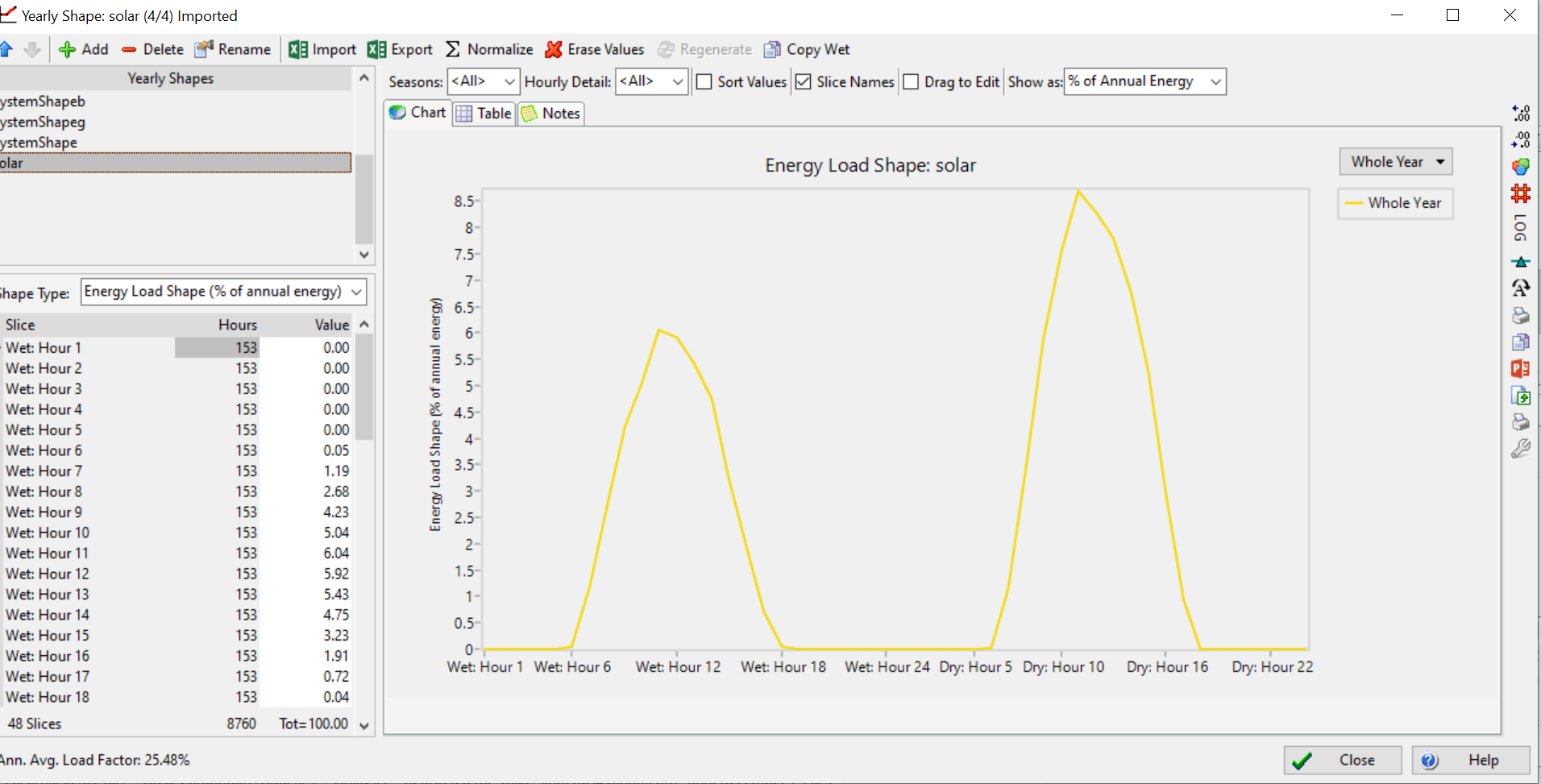Click the Hours column header
This screenshot has width=1541, height=784.
(x=238, y=325)
